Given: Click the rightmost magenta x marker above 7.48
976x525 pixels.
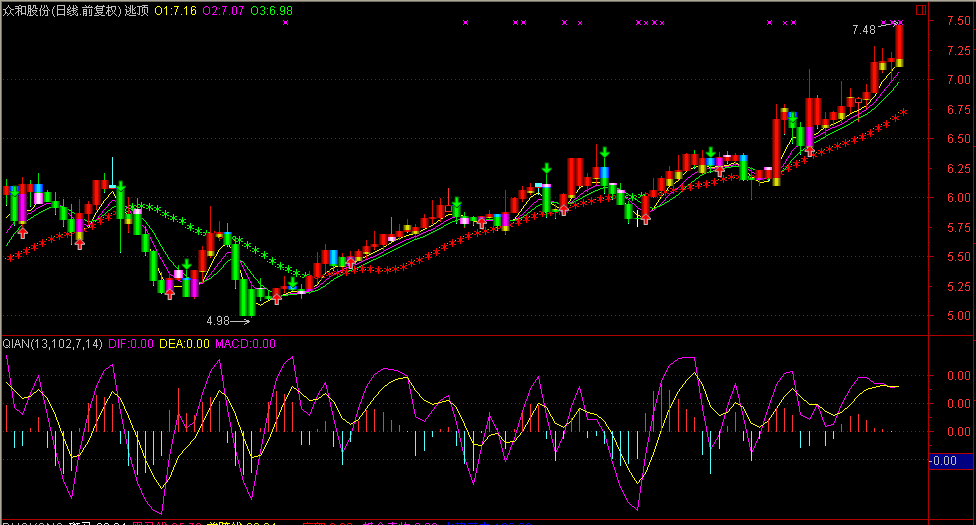Looking at the screenshot, I should point(900,22).
